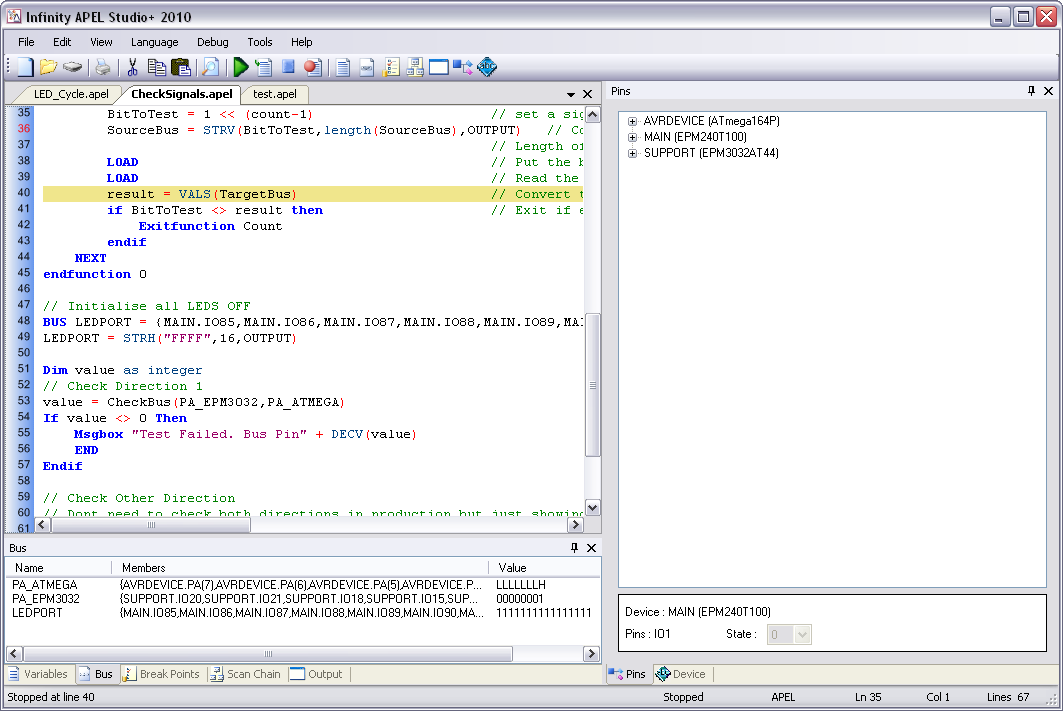Switch to the Break Points tab
Screen dimensions: 1063x711
click(x=161, y=674)
